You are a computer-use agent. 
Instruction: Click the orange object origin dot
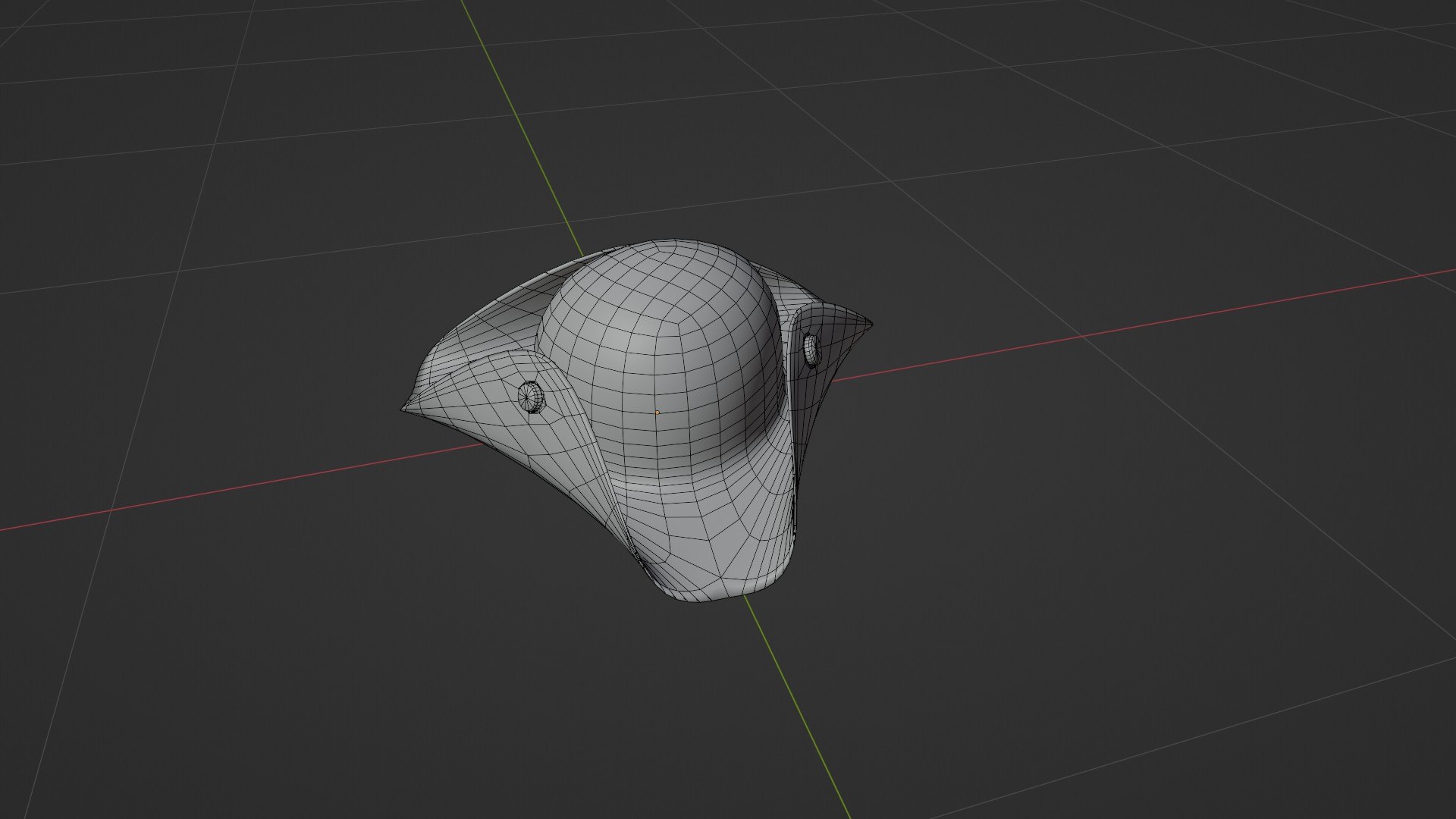(657, 413)
